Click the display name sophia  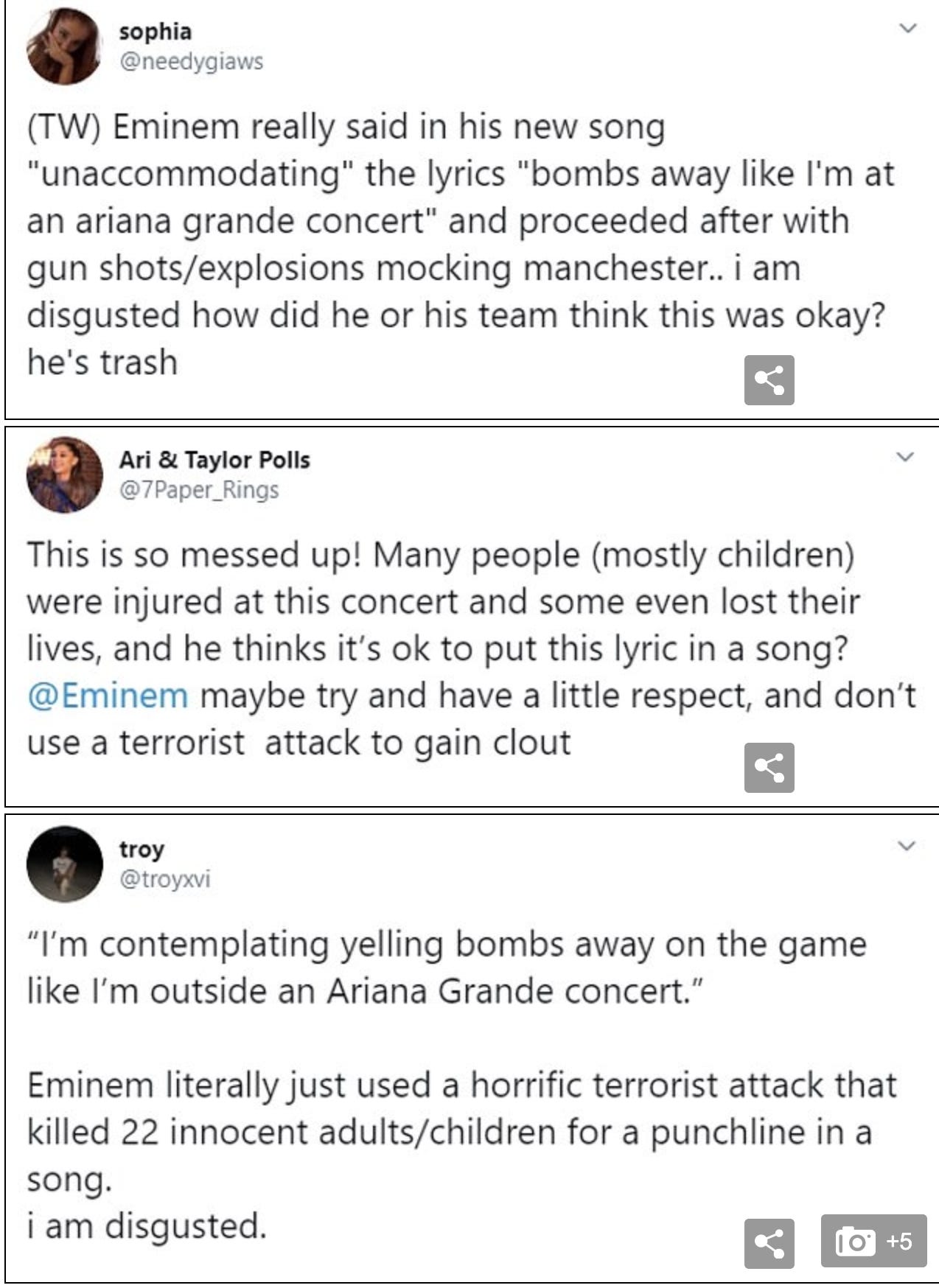click(x=155, y=31)
